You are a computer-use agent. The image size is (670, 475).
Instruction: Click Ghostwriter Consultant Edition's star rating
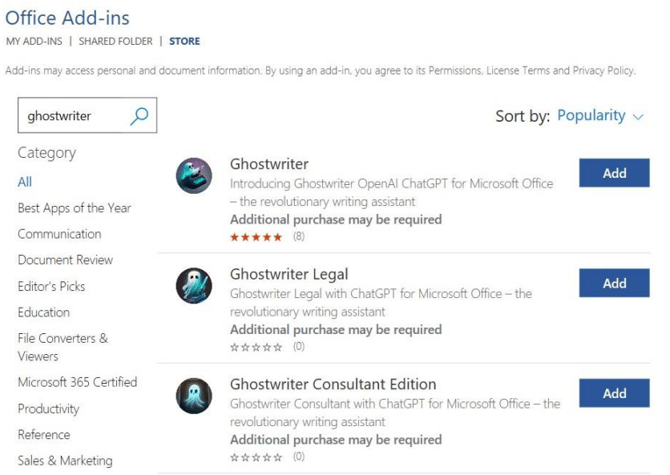256,457
